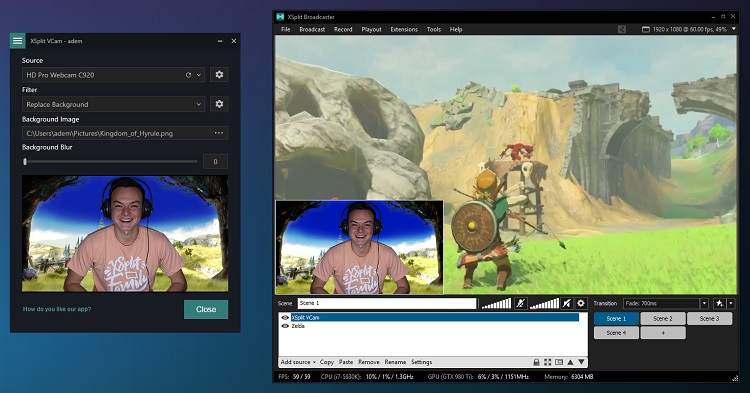The width and height of the screenshot is (750, 393).
Task: Switch to Scene 3
Action: point(709,318)
